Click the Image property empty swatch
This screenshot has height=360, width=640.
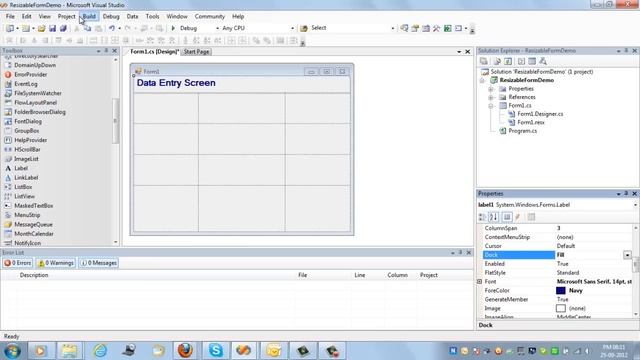point(561,309)
